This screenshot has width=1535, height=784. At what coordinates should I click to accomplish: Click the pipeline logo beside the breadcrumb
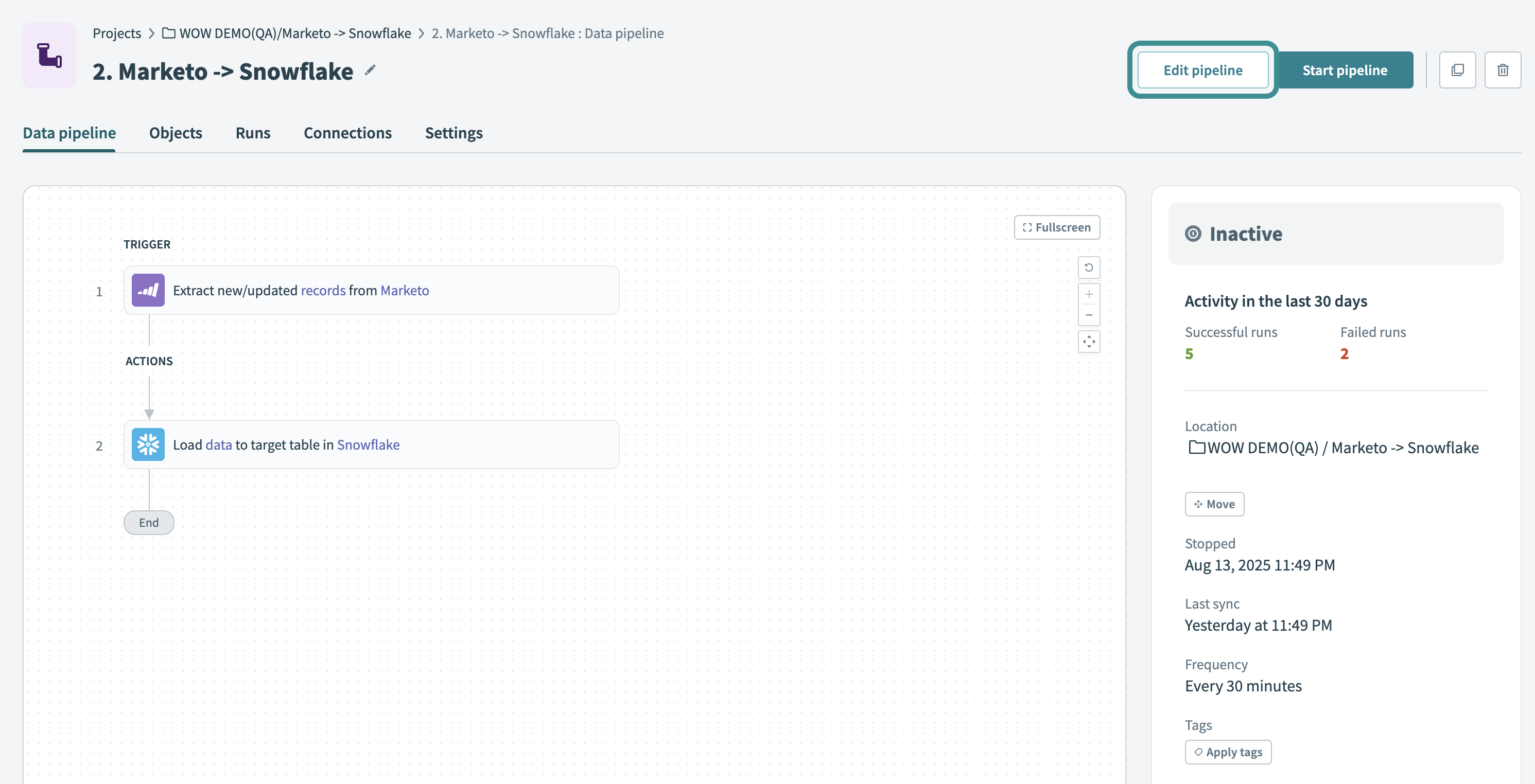[x=49, y=56]
